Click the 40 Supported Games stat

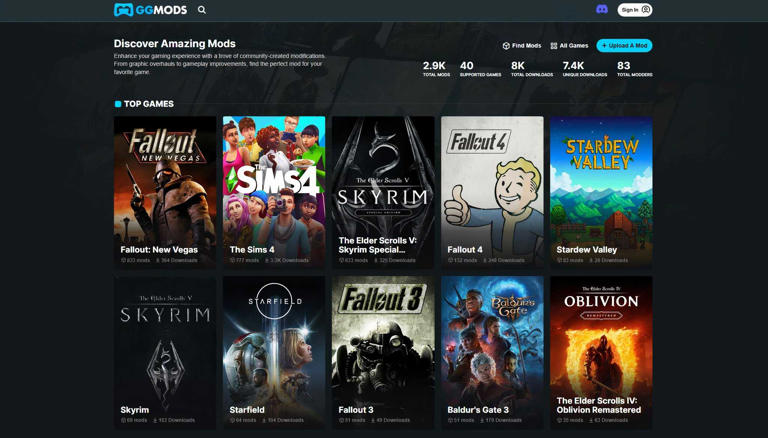coord(480,69)
